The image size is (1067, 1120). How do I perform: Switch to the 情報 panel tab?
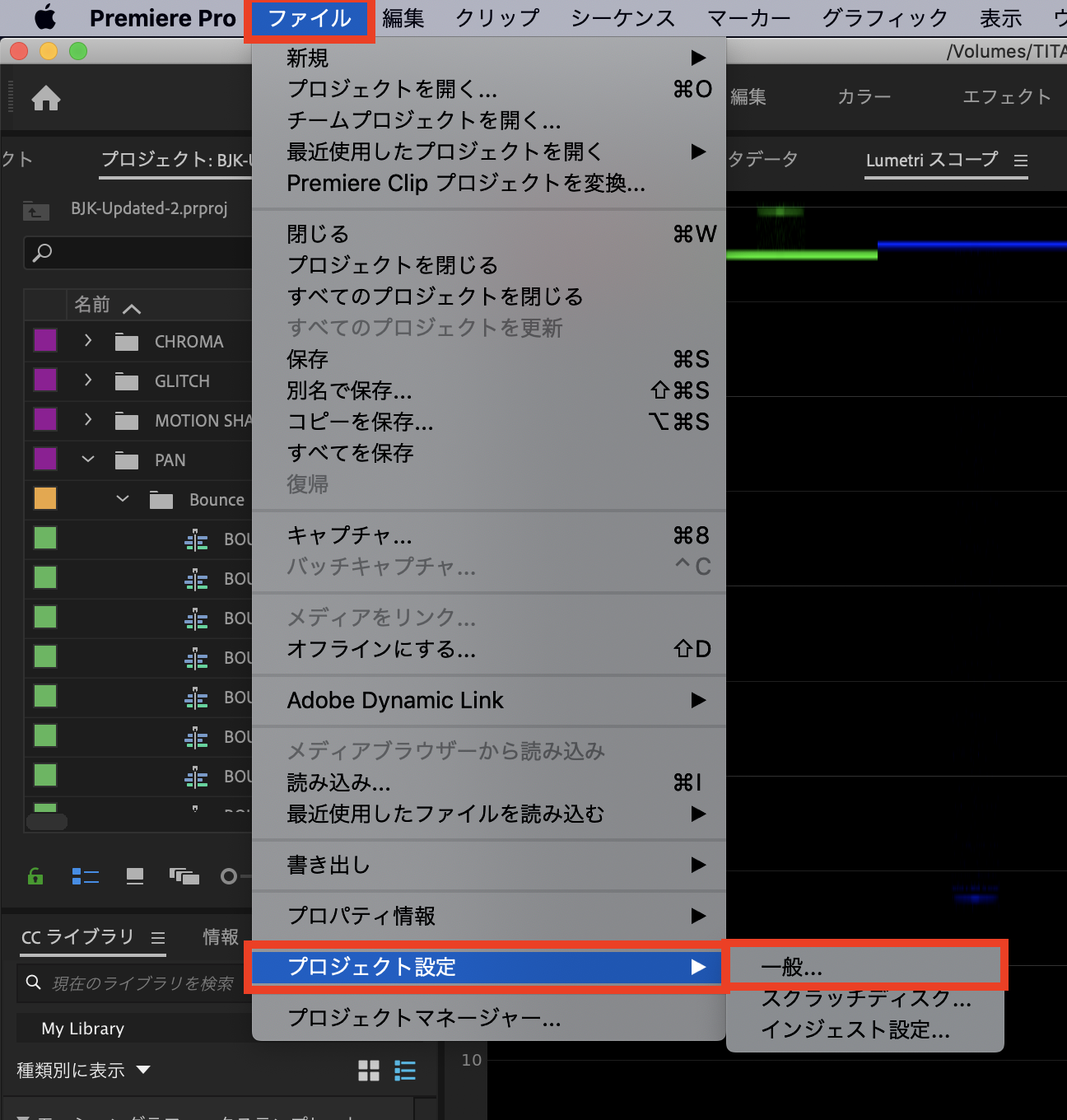(x=221, y=937)
